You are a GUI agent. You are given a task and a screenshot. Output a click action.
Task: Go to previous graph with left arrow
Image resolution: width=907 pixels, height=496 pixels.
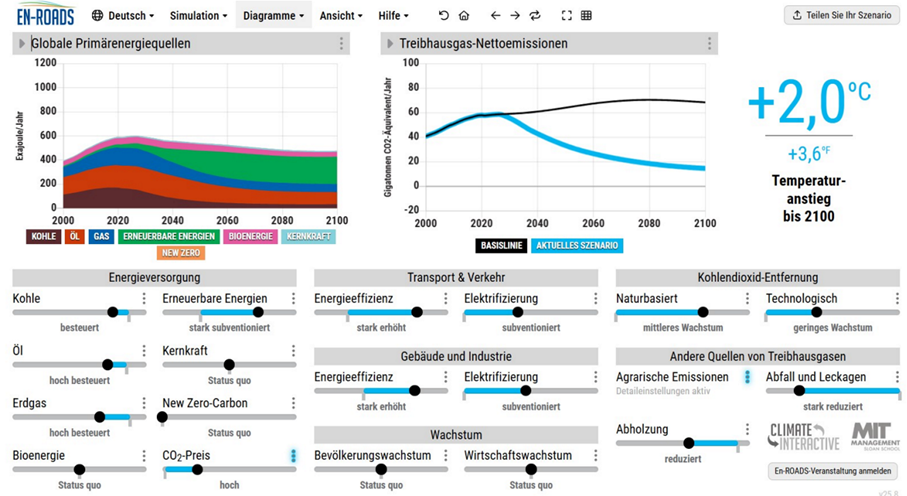(x=495, y=16)
